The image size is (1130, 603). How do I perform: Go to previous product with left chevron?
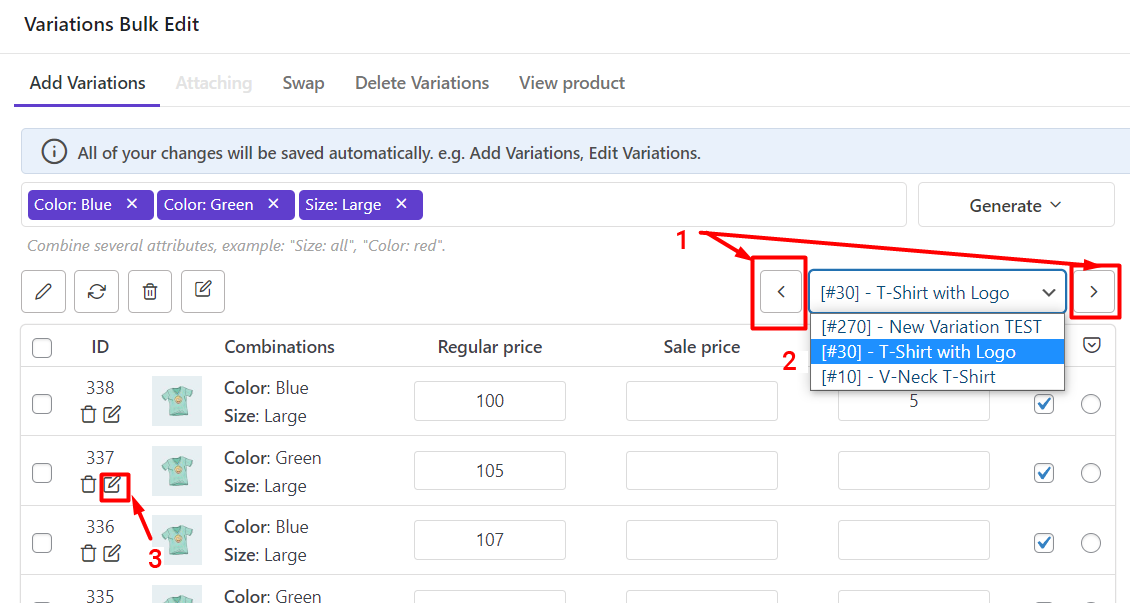click(x=780, y=292)
